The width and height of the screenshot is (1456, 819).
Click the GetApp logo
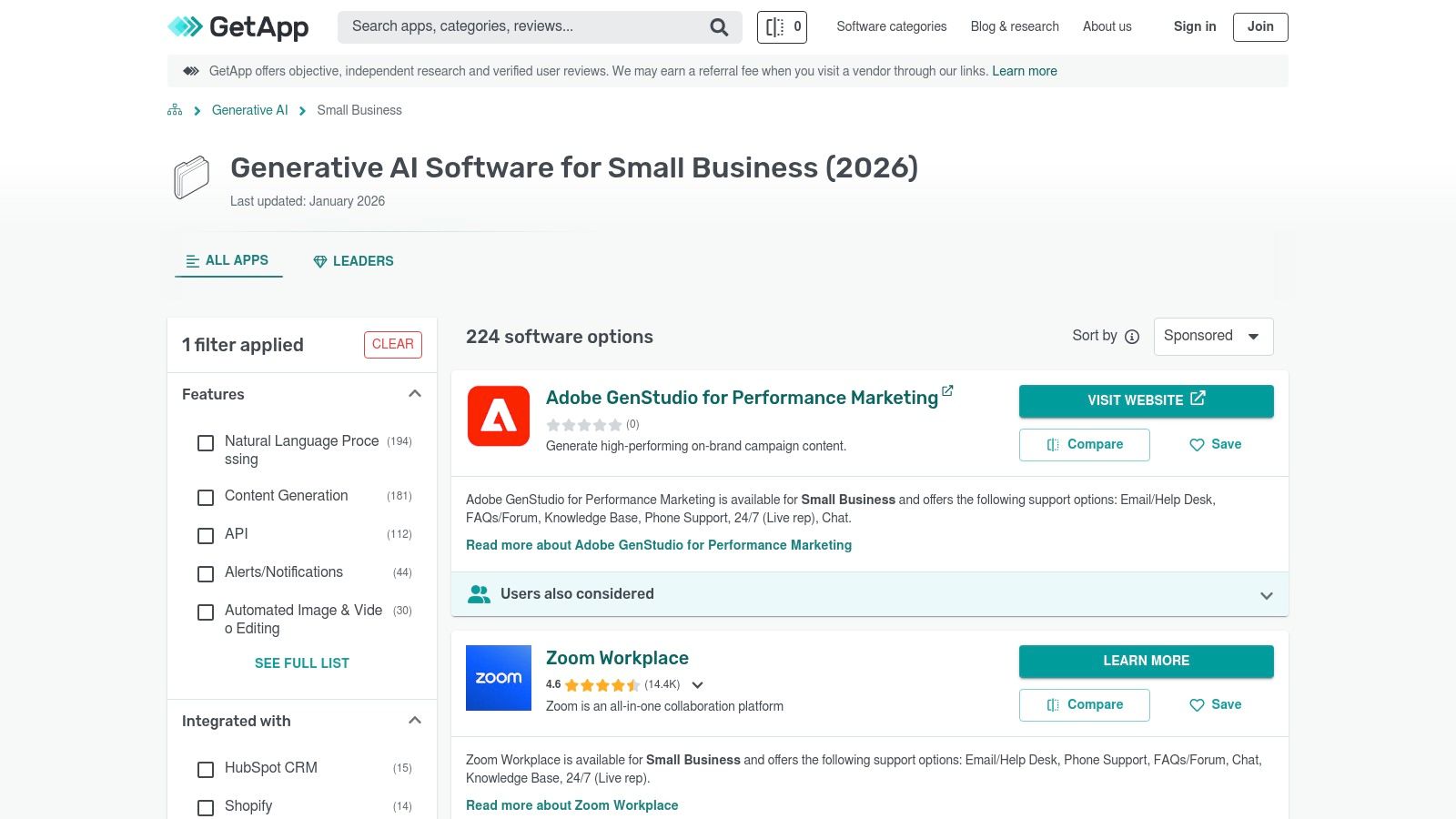coord(238,27)
